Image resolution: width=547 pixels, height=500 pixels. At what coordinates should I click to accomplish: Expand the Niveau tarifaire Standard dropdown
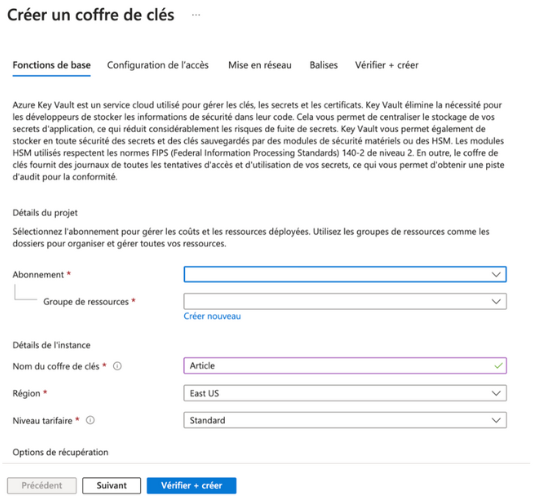pos(345,420)
